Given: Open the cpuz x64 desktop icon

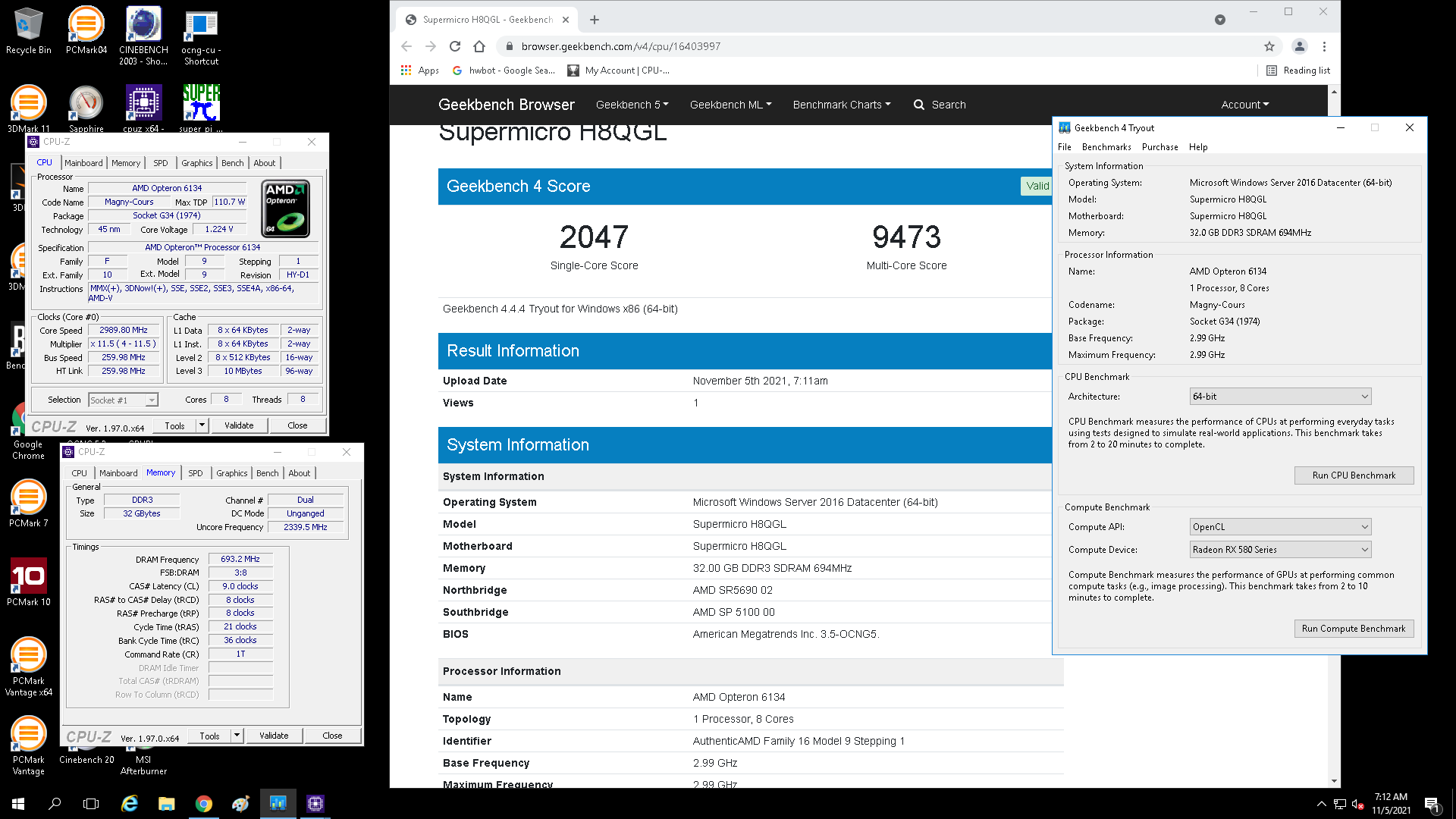Looking at the screenshot, I should pyautogui.click(x=143, y=108).
